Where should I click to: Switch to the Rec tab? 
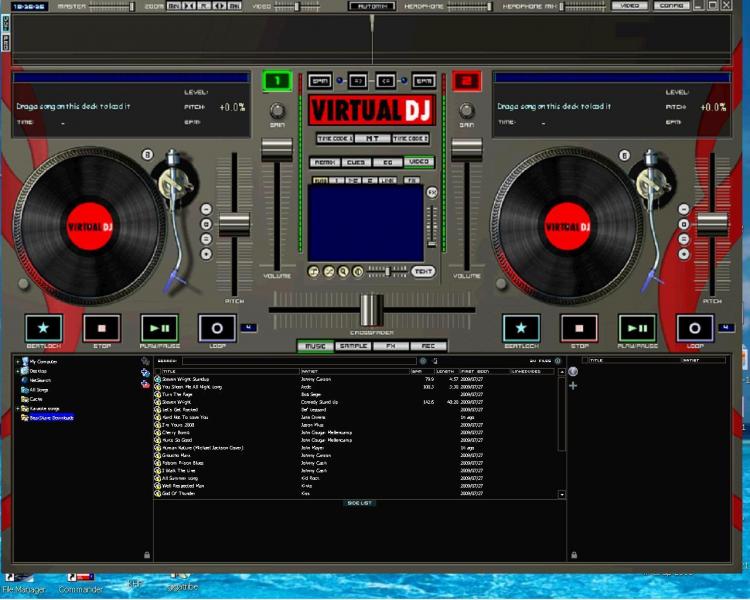click(428, 346)
